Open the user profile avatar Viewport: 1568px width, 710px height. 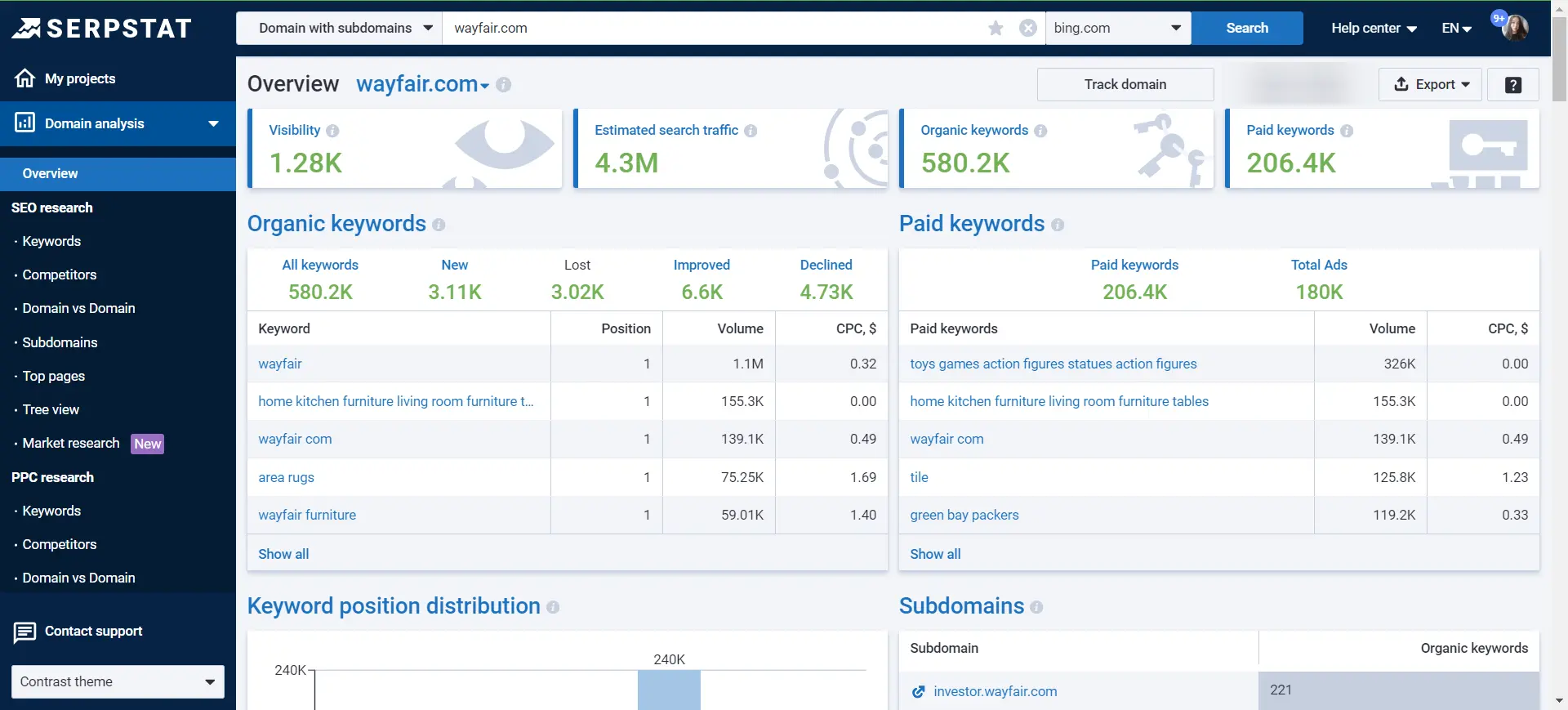point(1515,28)
